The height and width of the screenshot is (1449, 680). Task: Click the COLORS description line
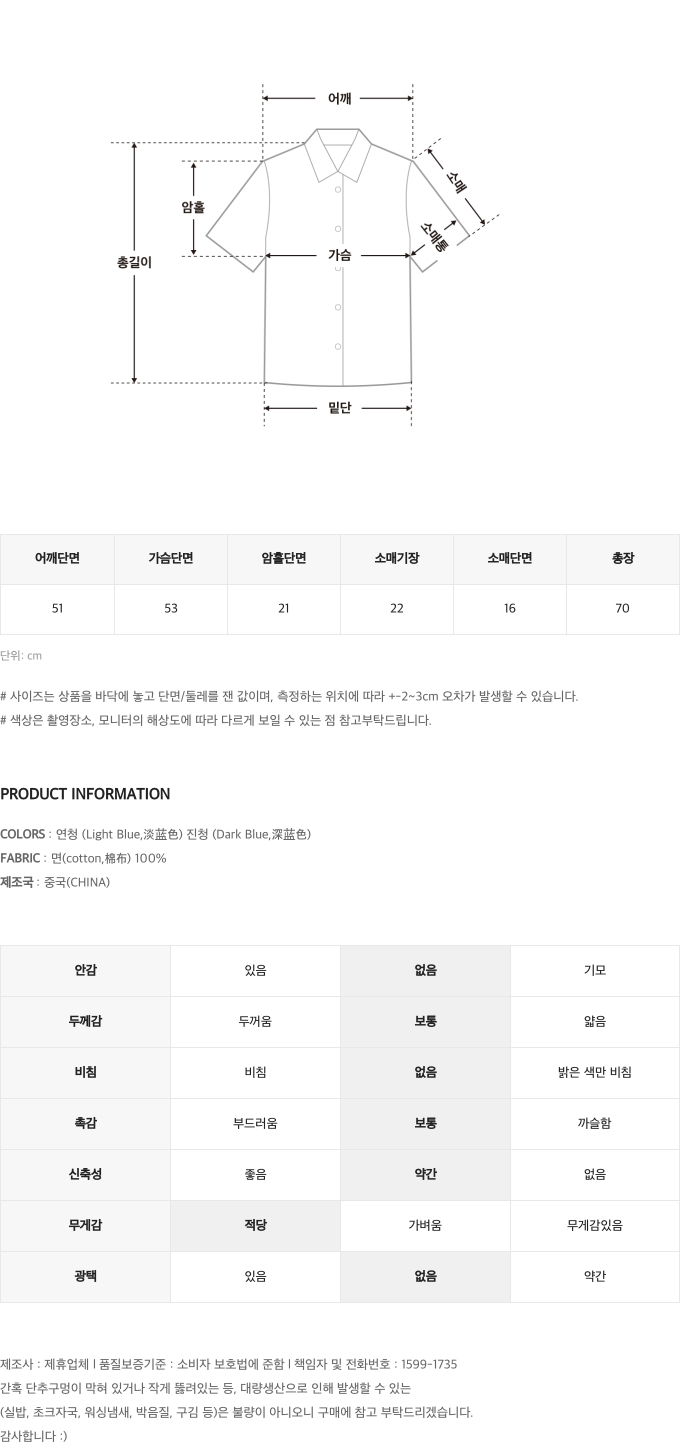click(x=156, y=834)
